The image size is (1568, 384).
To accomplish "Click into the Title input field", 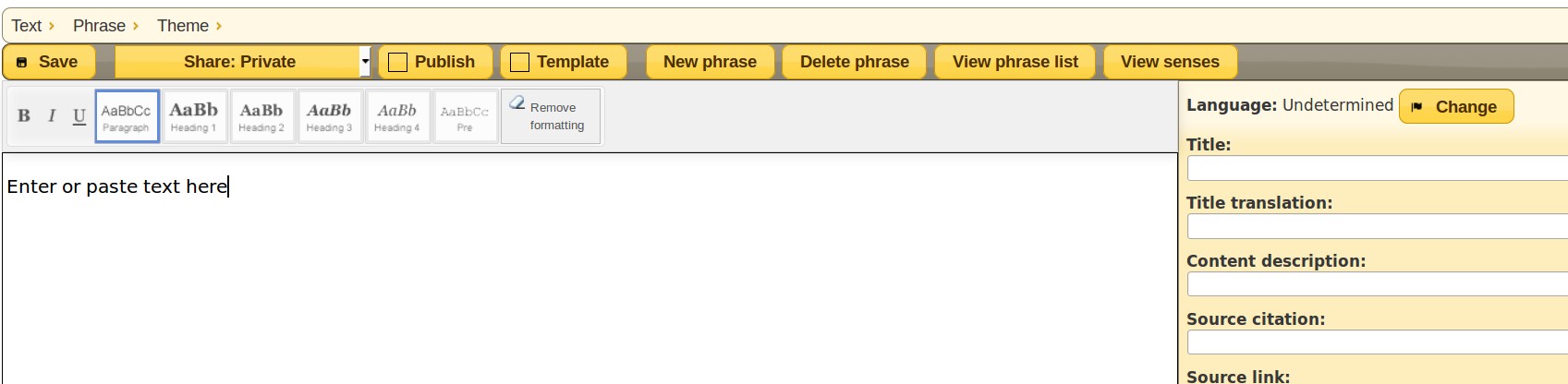I will point(1377,168).
